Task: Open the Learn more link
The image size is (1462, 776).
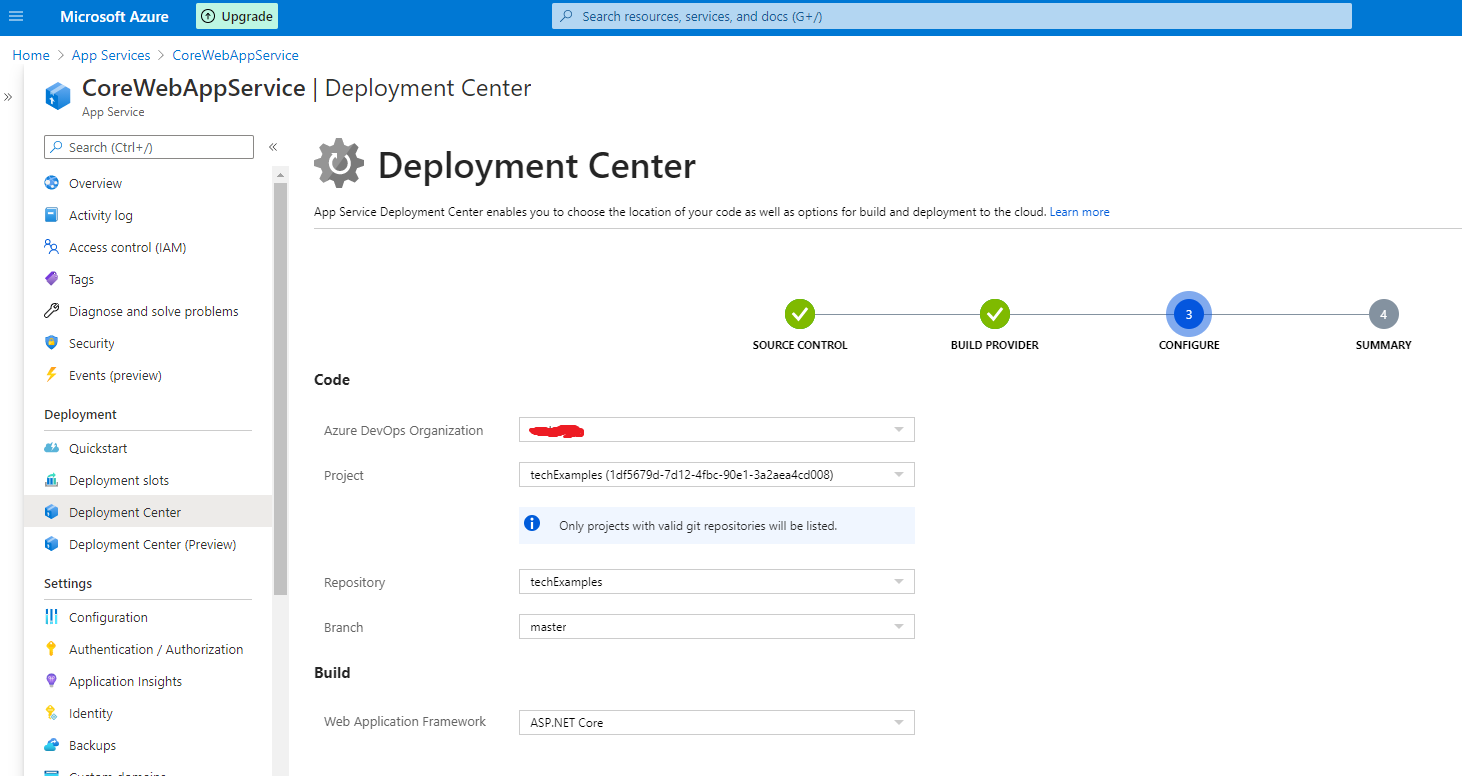Action: (x=1079, y=212)
